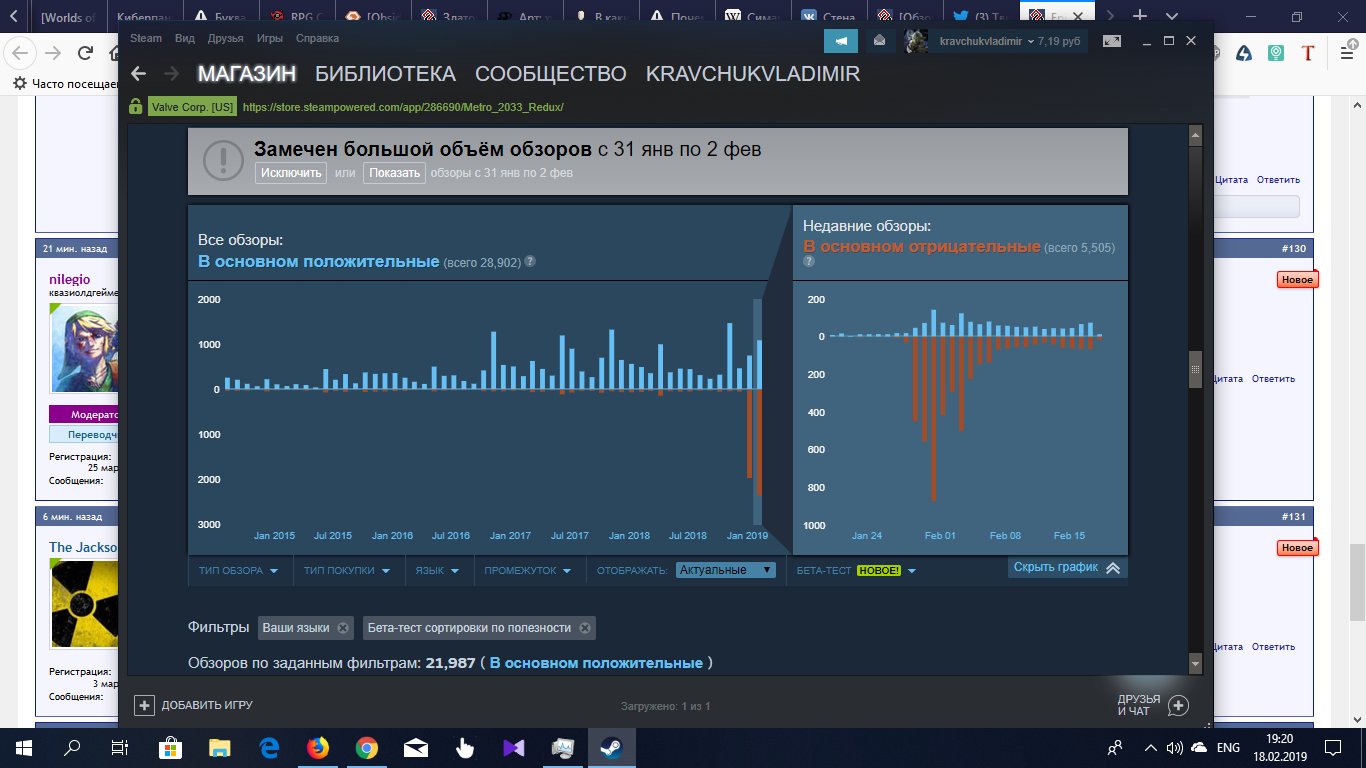Open Windows search from the taskbar
Viewport: 1366px width, 768px height.
(72, 747)
